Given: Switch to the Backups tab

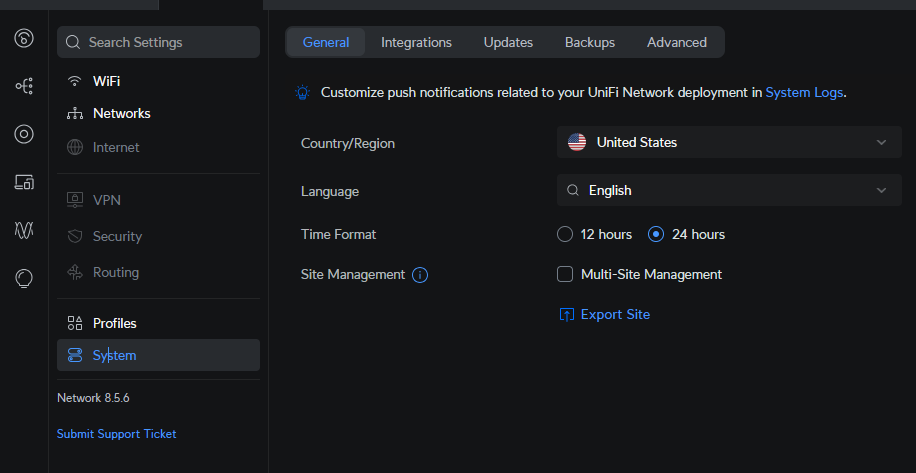Looking at the screenshot, I should point(589,42).
